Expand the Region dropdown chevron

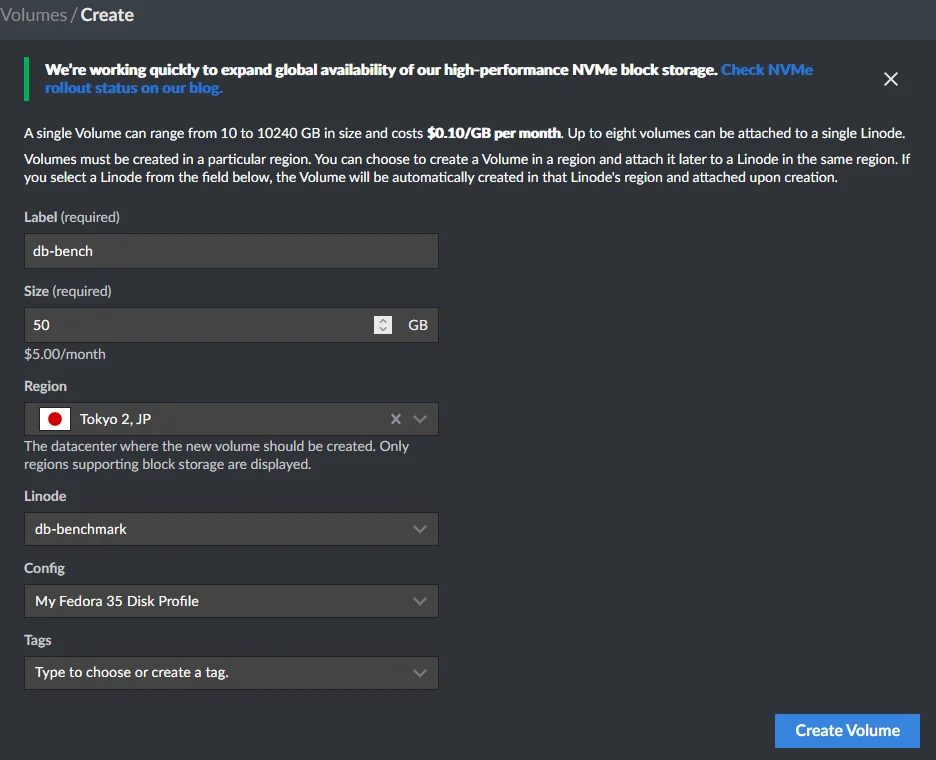click(420, 419)
